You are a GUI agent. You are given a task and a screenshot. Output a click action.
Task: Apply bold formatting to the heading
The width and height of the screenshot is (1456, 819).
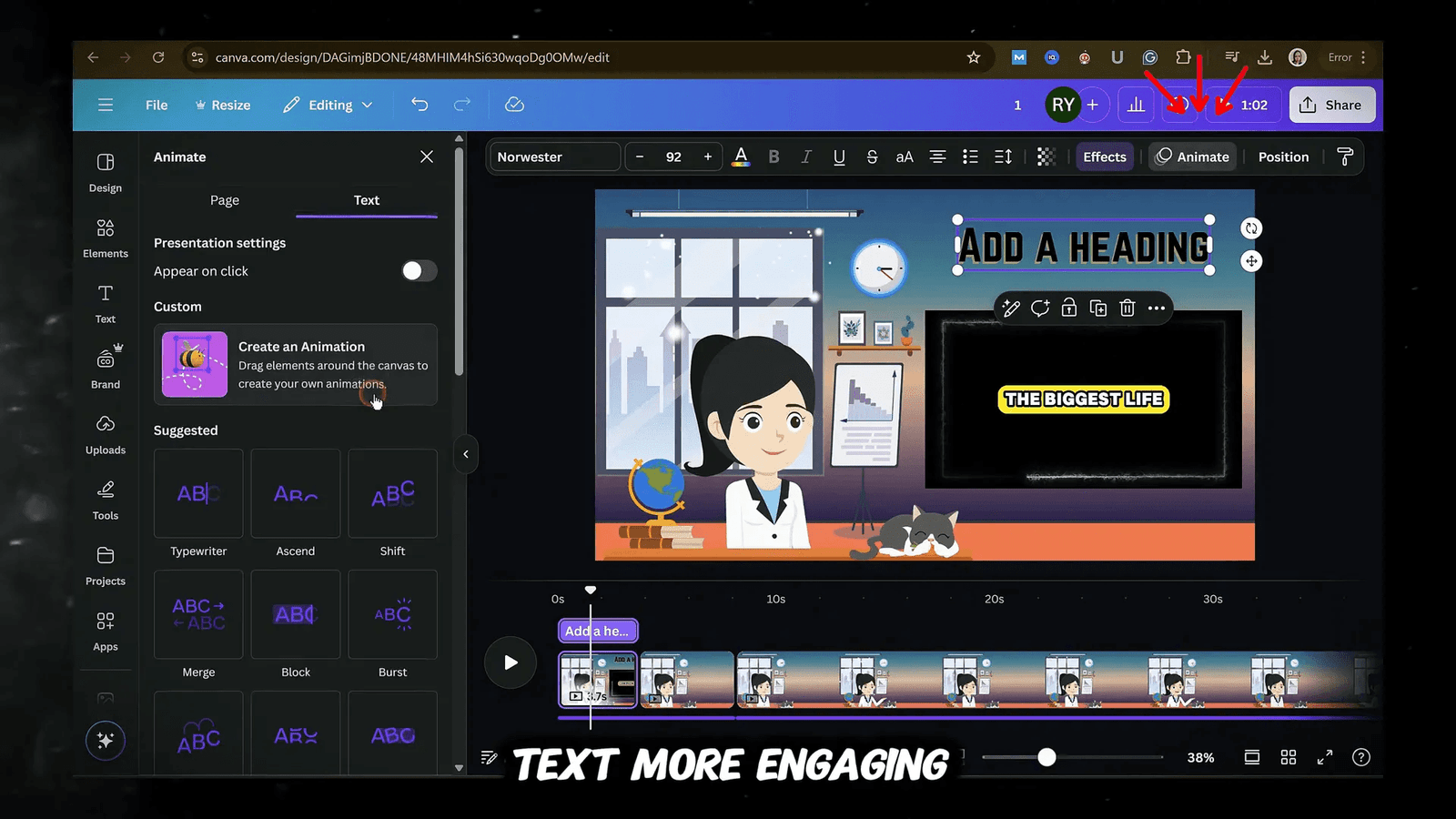click(x=773, y=157)
